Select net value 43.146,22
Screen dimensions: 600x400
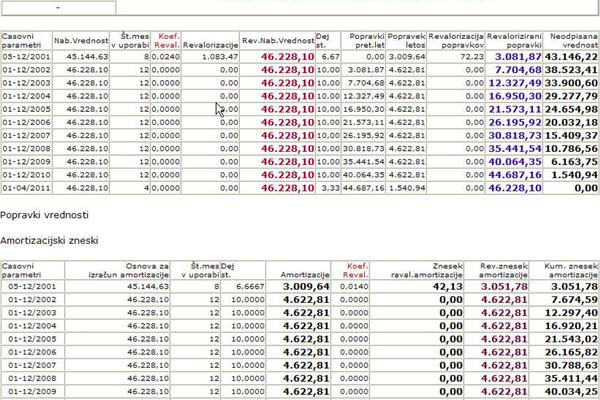pos(571,57)
